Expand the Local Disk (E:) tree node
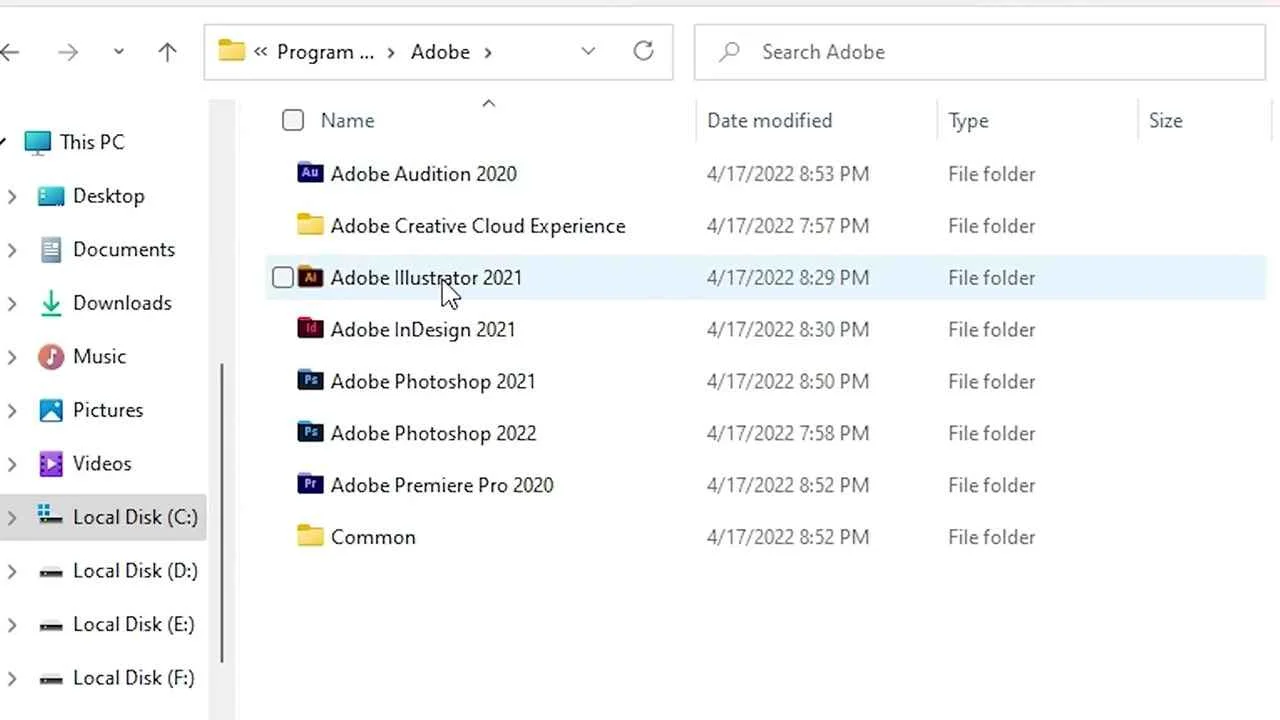This screenshot has height=720, width=1280. tap(12, 625)
